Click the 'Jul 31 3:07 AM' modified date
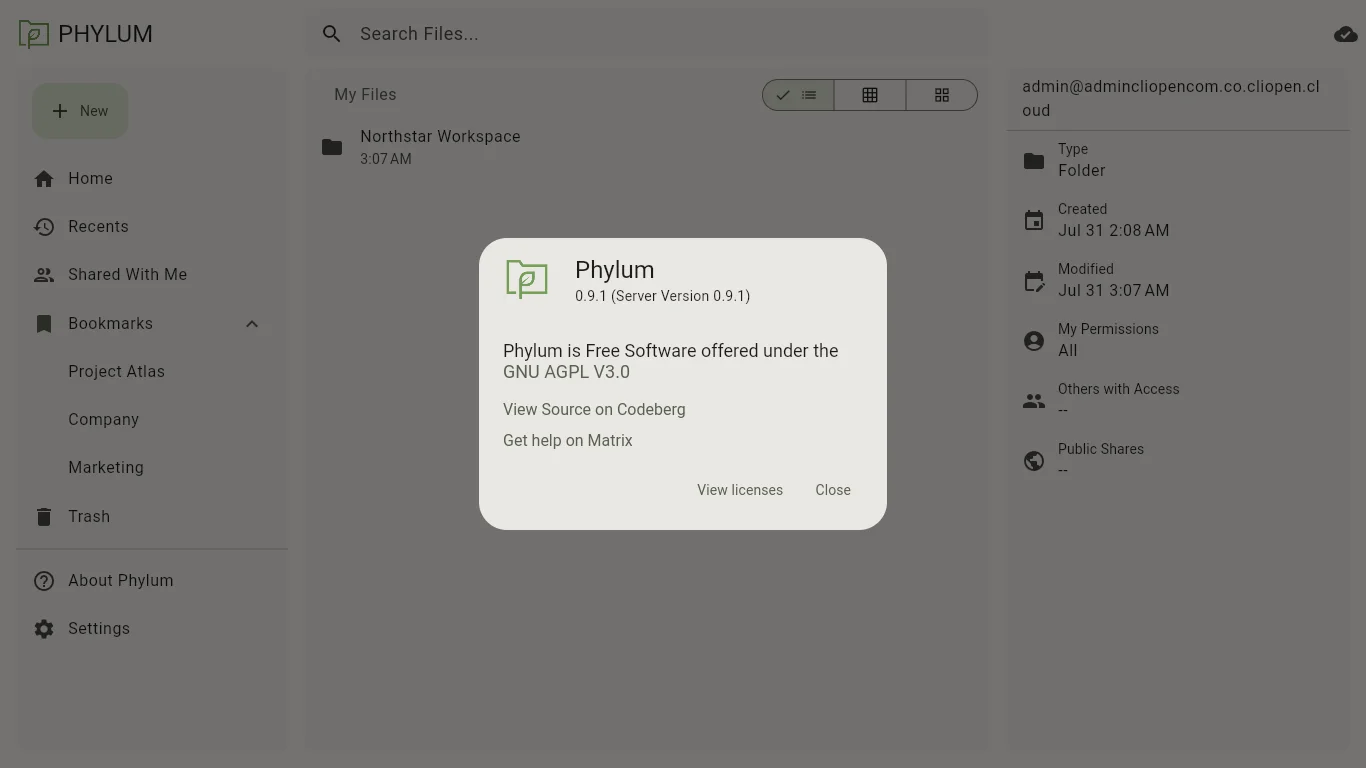The height and width of the screenshot is (768, 1366). [x=1114, y=291]
